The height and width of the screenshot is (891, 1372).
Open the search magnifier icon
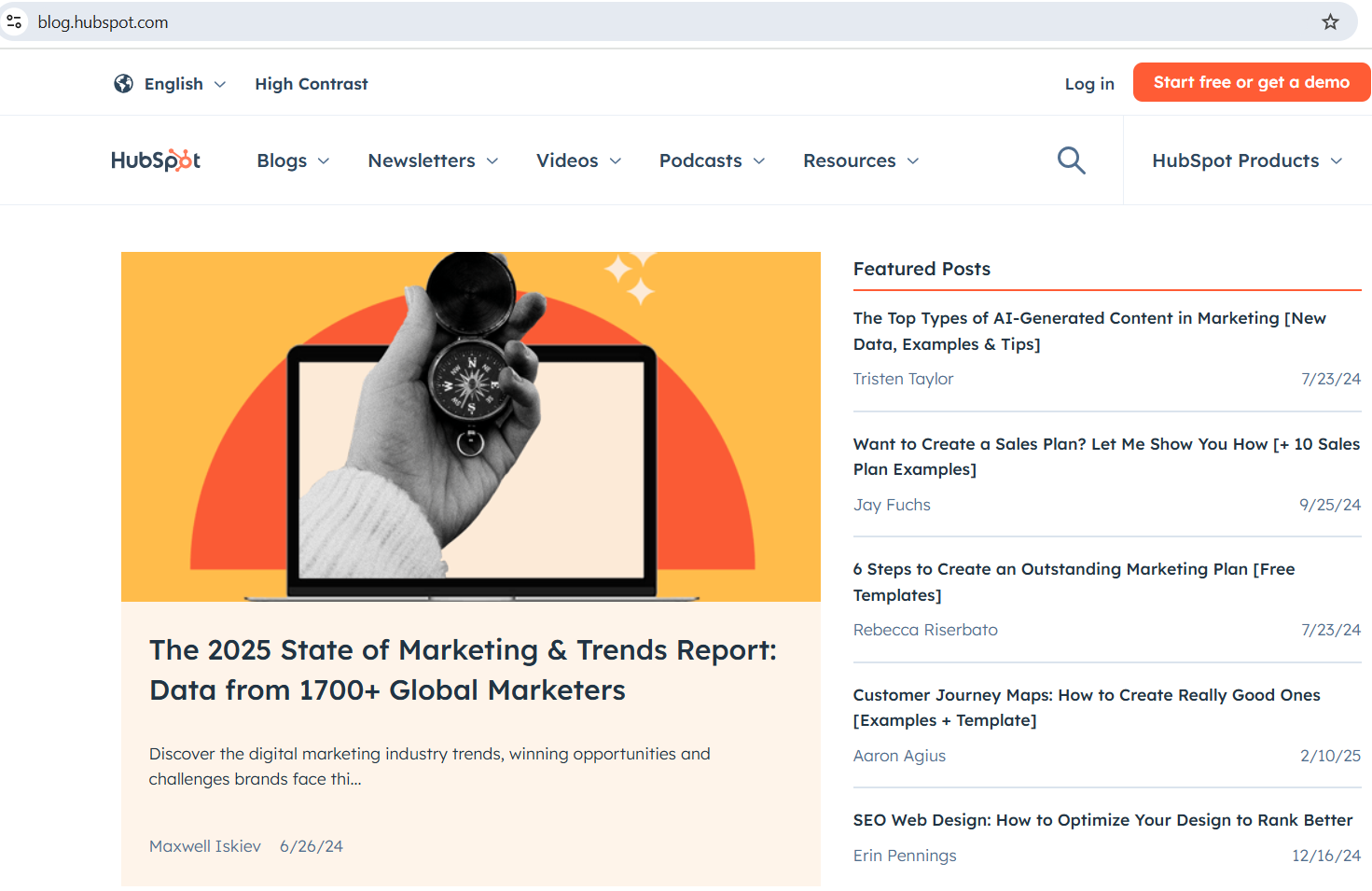pyautogui.click(x=1071, y=160)
